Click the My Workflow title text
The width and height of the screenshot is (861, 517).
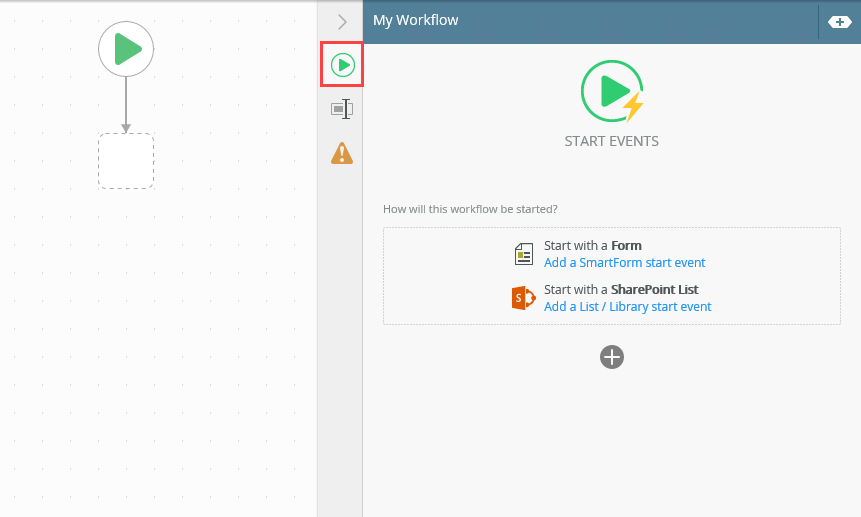415,20
